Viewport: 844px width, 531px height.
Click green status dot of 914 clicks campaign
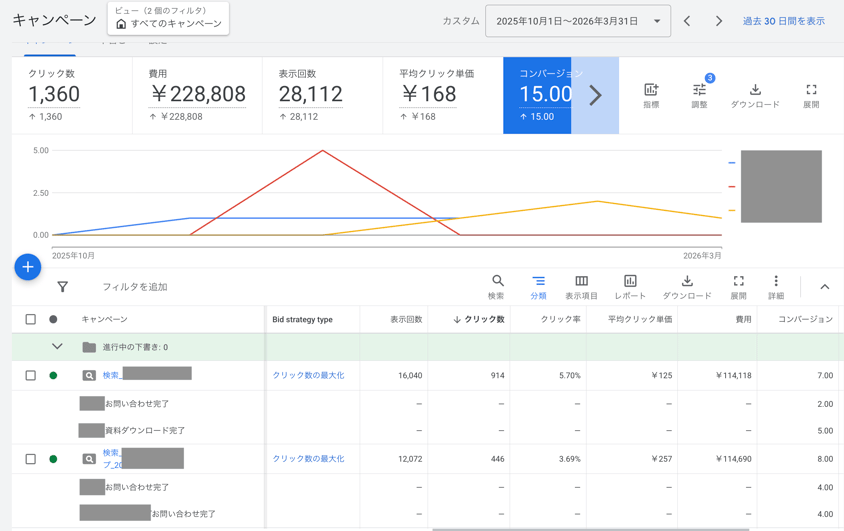53,376
